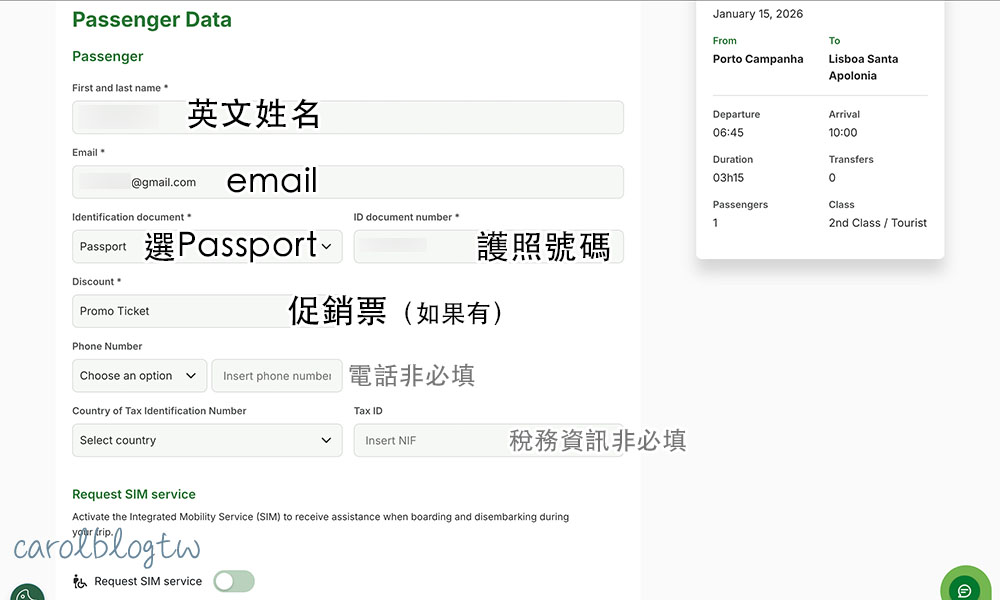Click 'Porto Campanha' origin in trip summary
Screen dimensions: 1000x600
758,59
